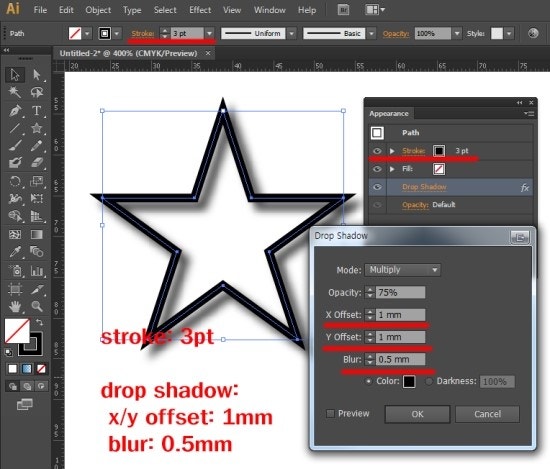Cancel the Drop Shadow dialog

coord(487,414)
